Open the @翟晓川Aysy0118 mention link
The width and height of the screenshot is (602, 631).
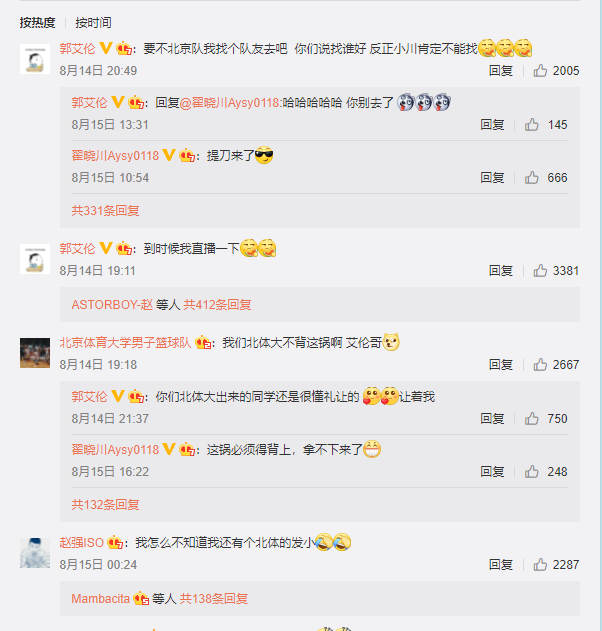tap(231, 103)
